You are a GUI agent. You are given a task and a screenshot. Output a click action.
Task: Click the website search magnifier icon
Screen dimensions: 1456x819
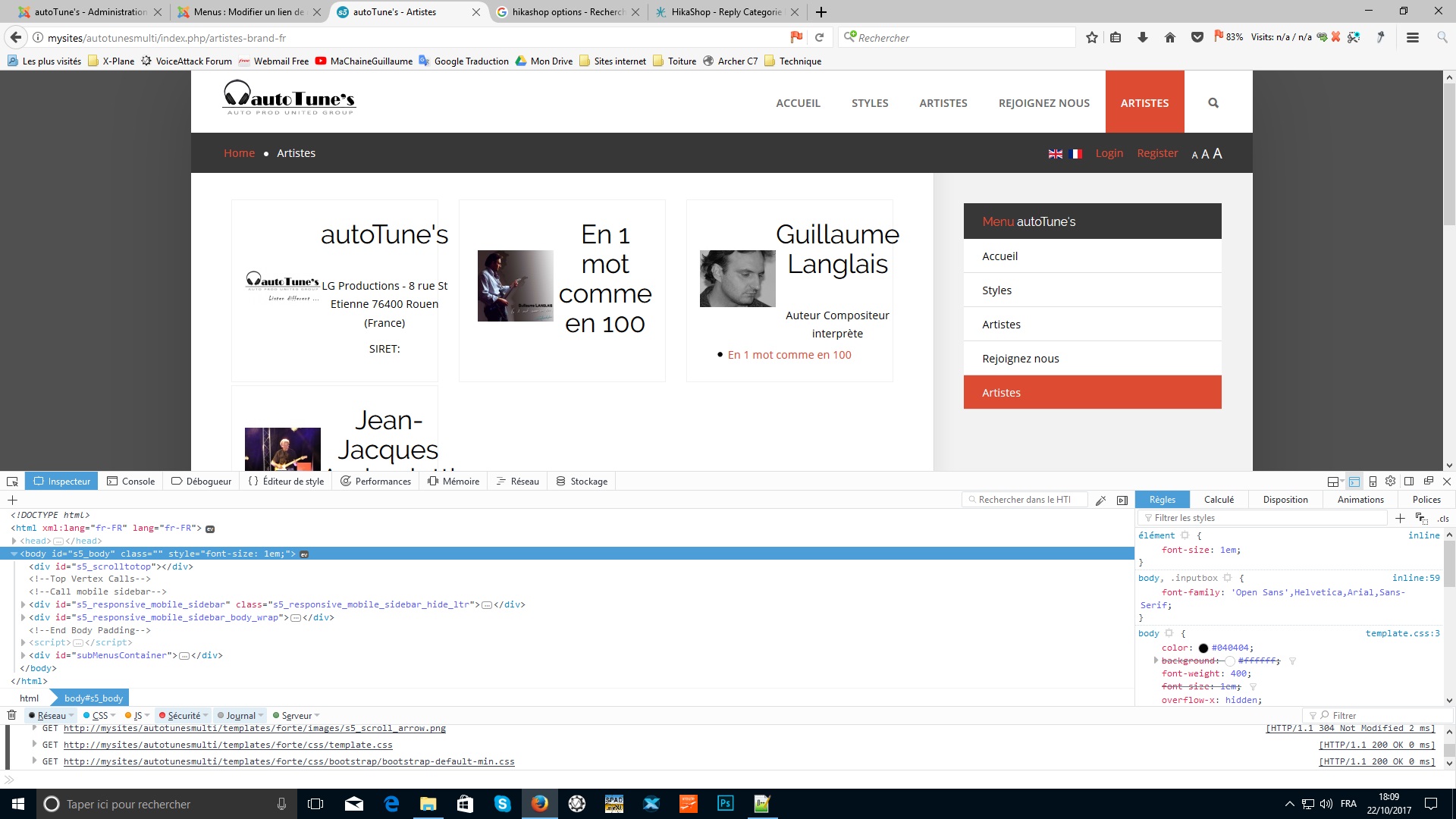click(x=1213, y=103)
